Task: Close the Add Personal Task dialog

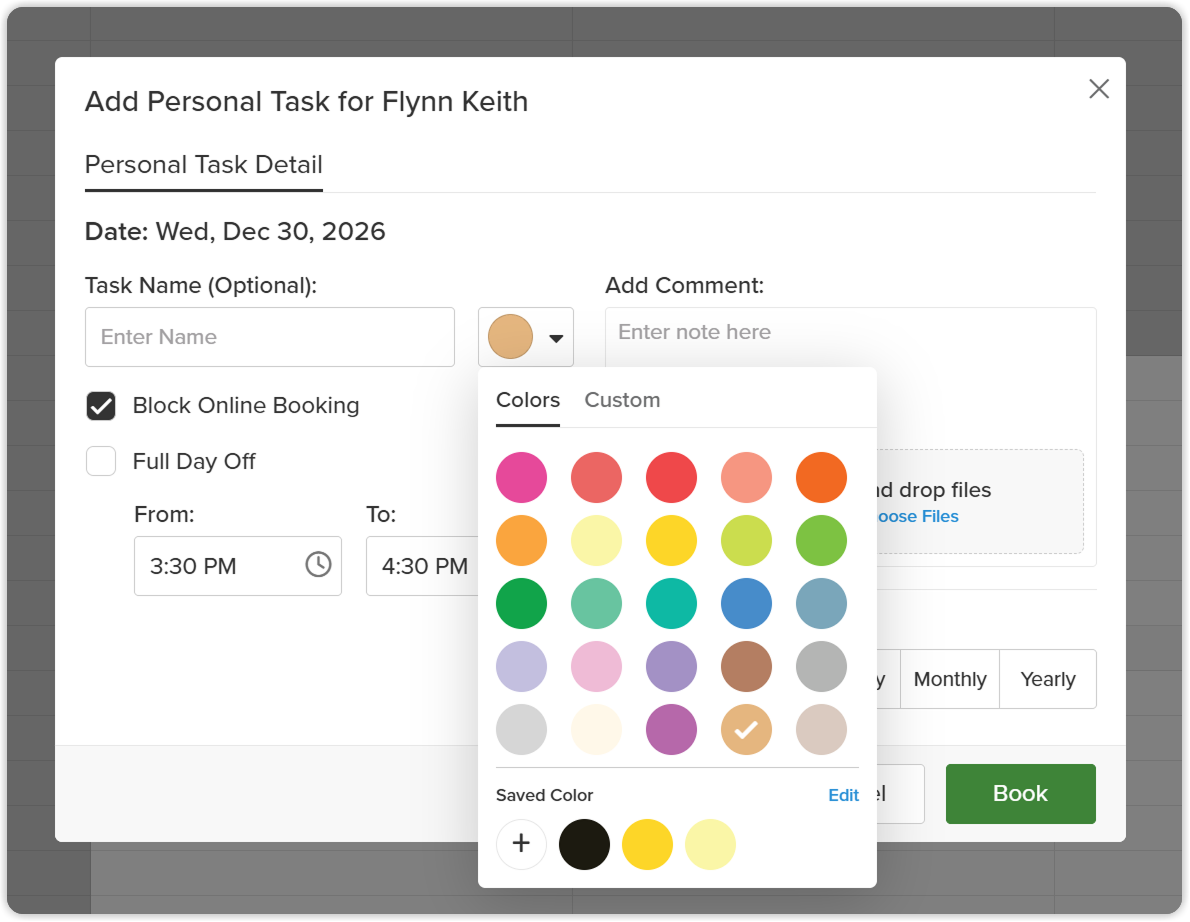Action: coord(1098,89)
